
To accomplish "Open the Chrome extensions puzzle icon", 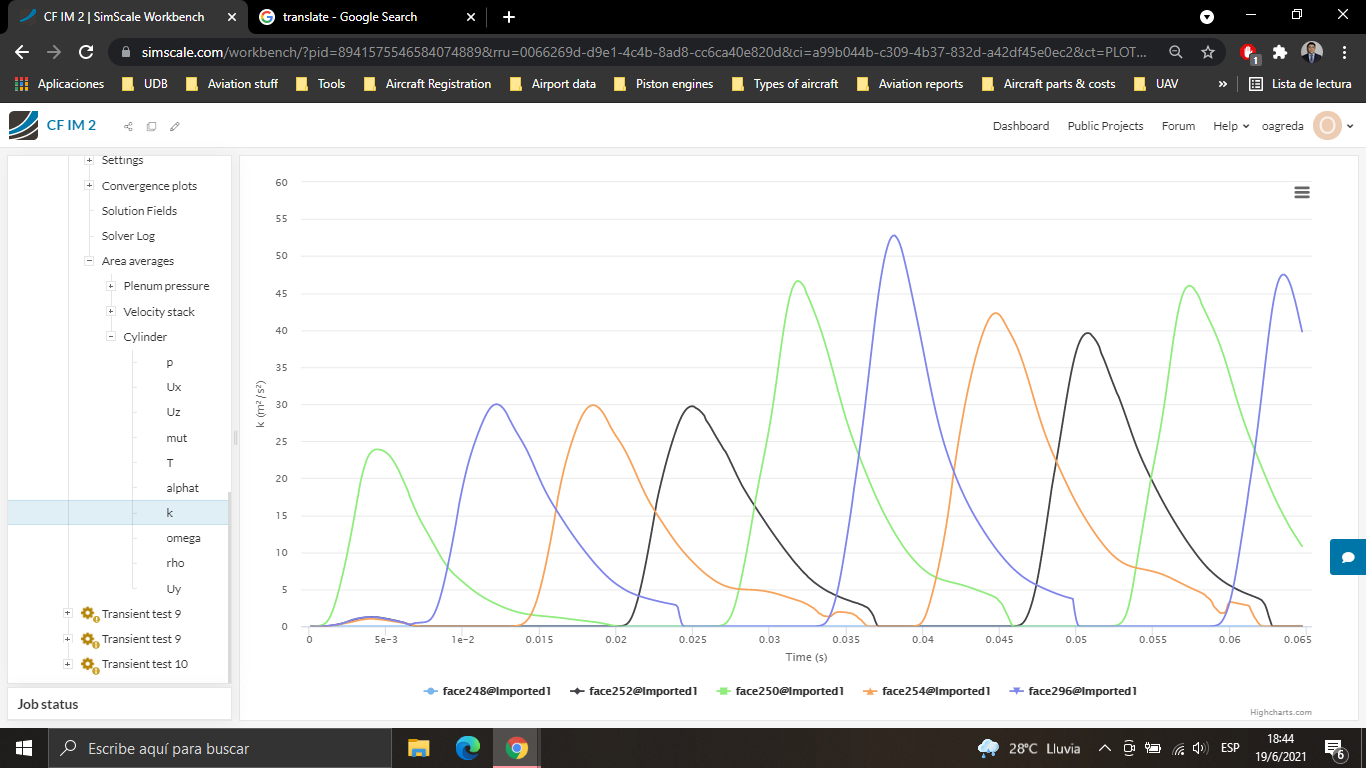I will (x=1280, y=52).
